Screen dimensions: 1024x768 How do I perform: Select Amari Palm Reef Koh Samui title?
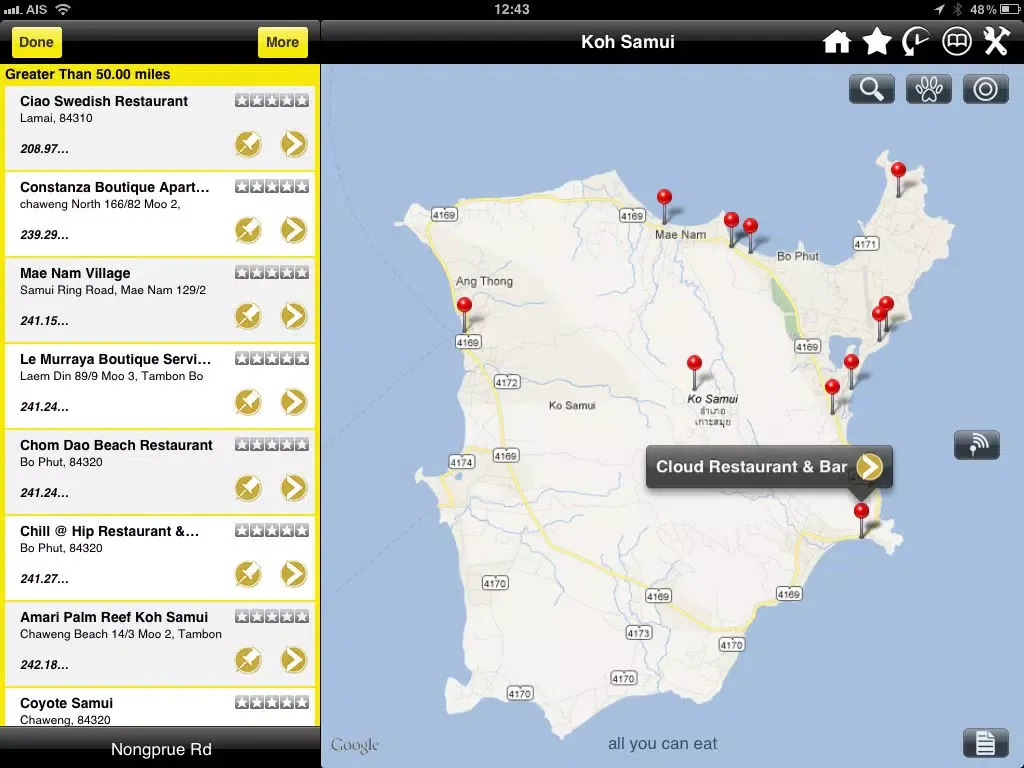click(x=114, y=617)
